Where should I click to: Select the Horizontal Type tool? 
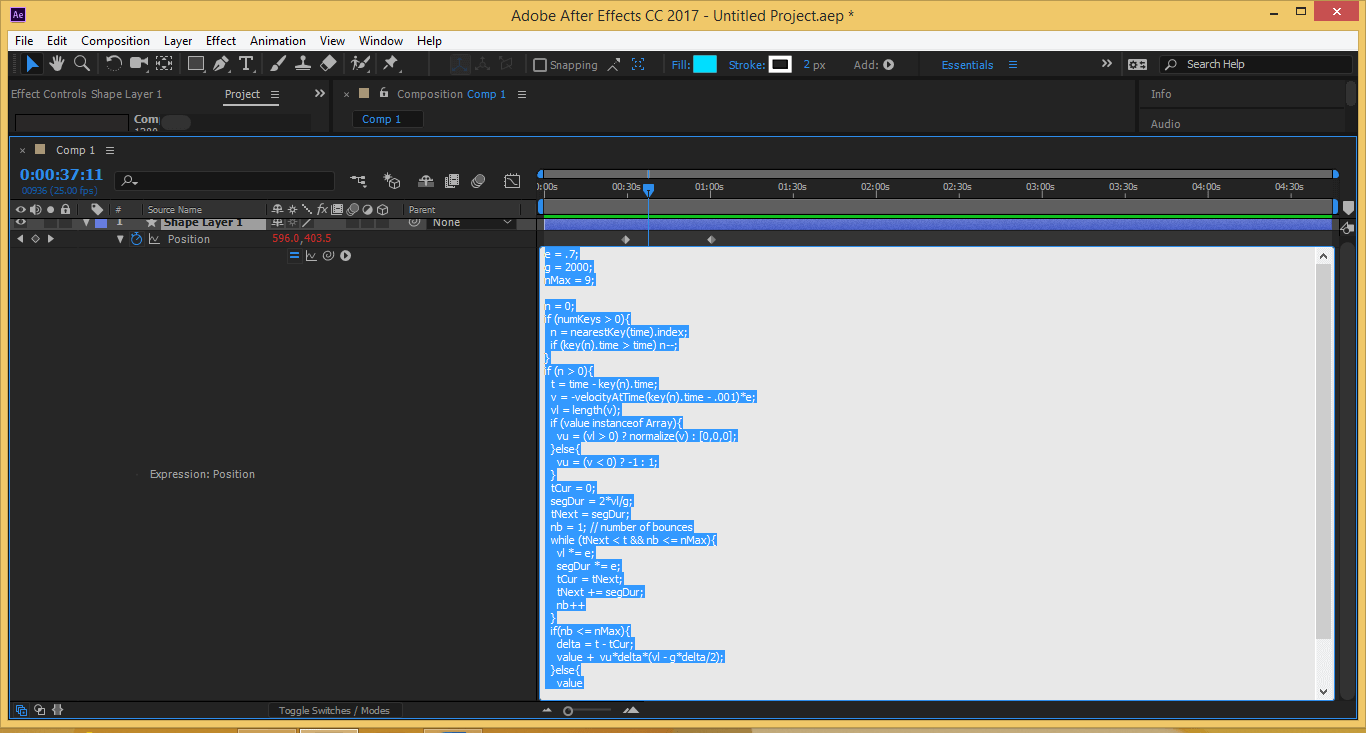click(x=246, y=64)
